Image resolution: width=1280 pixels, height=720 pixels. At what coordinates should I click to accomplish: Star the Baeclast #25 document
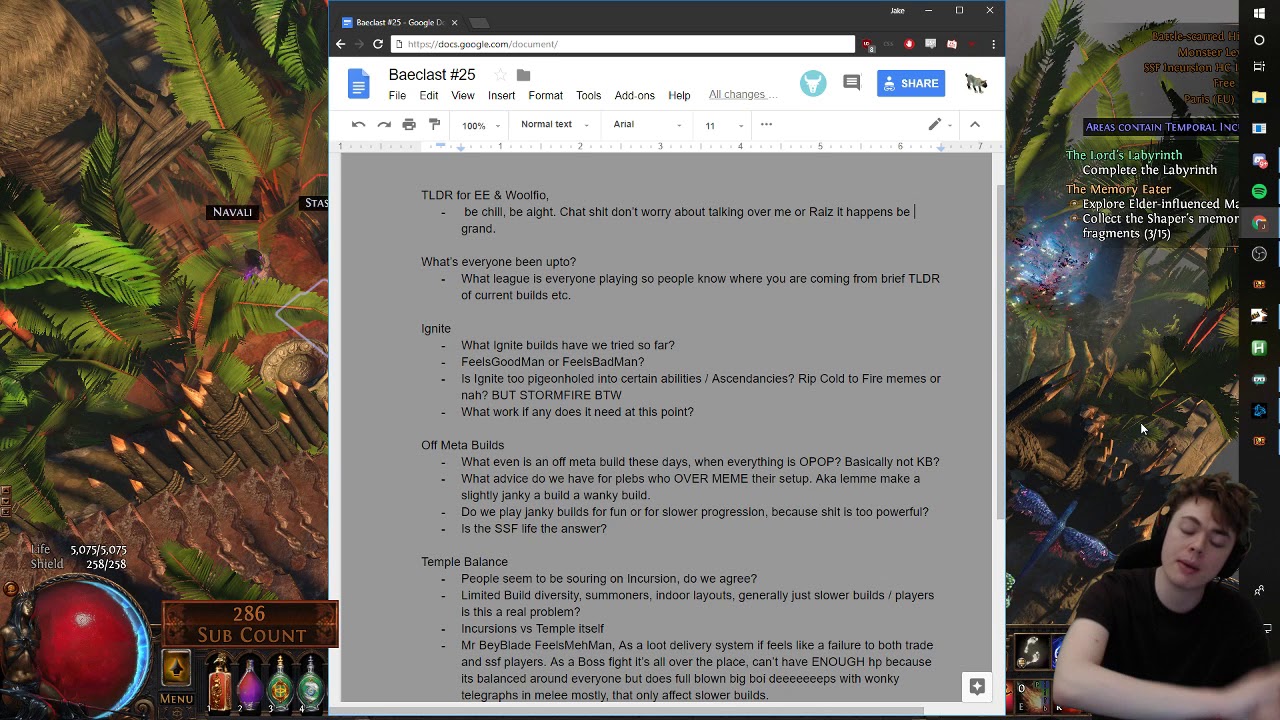coord(500,75)
